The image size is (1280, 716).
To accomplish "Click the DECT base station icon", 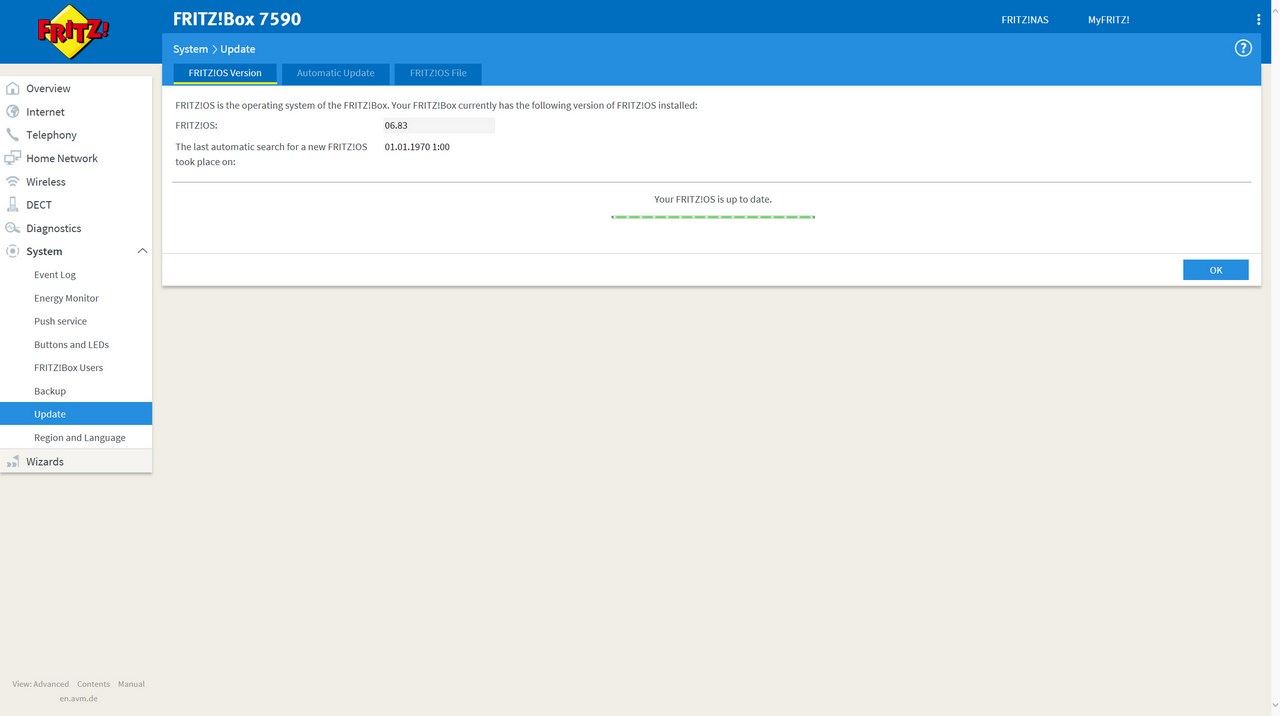I will 13,205.
